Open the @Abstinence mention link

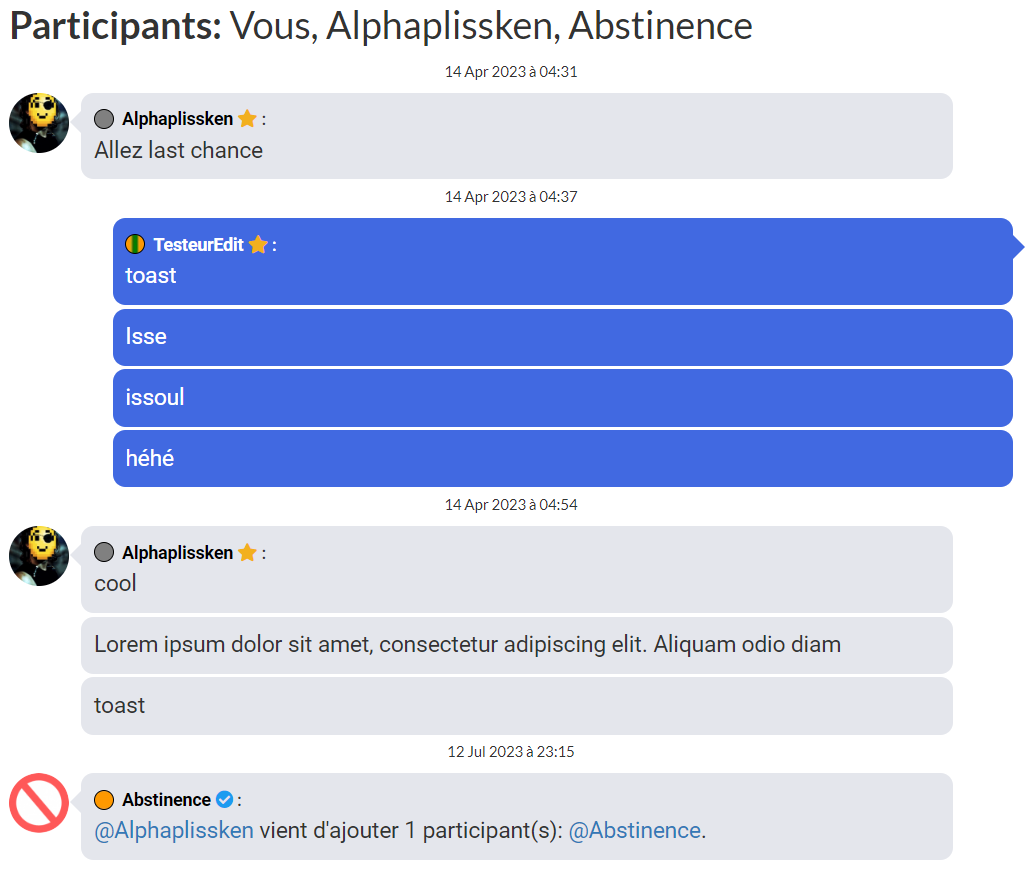coord(635,831)
